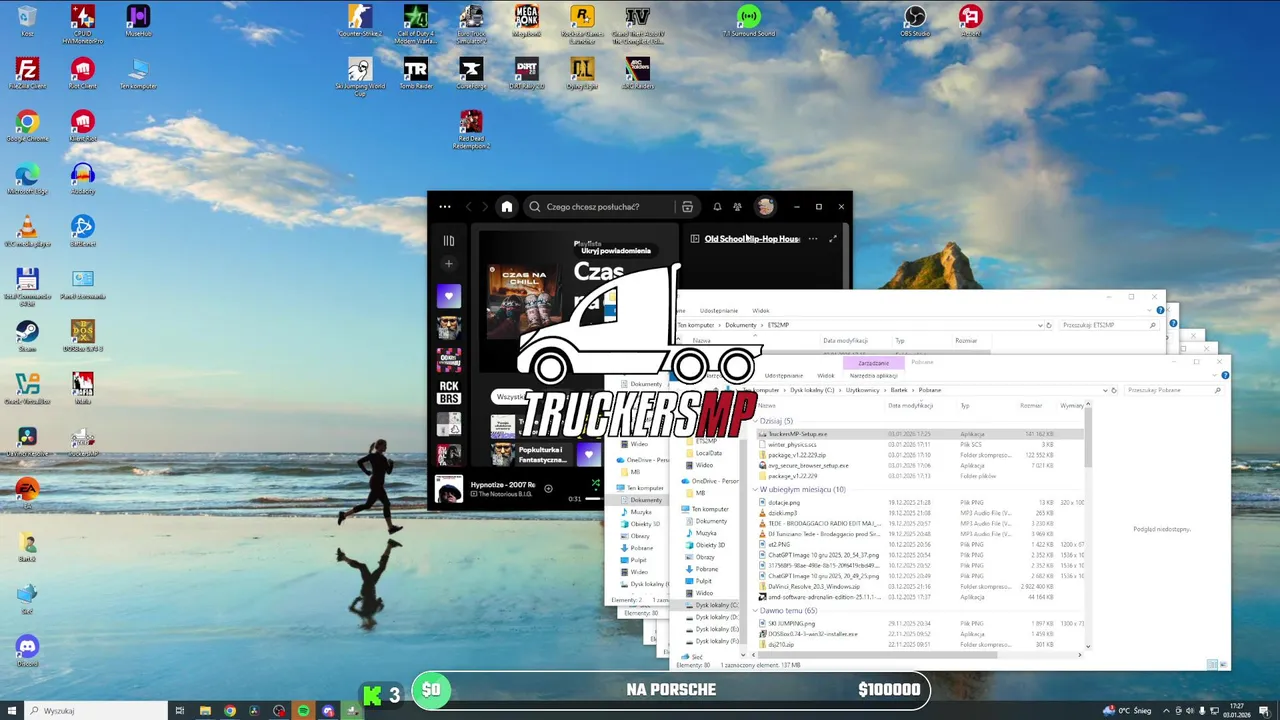
Task: Open Dying Light desktop icon
Action: tap(581, 73)
